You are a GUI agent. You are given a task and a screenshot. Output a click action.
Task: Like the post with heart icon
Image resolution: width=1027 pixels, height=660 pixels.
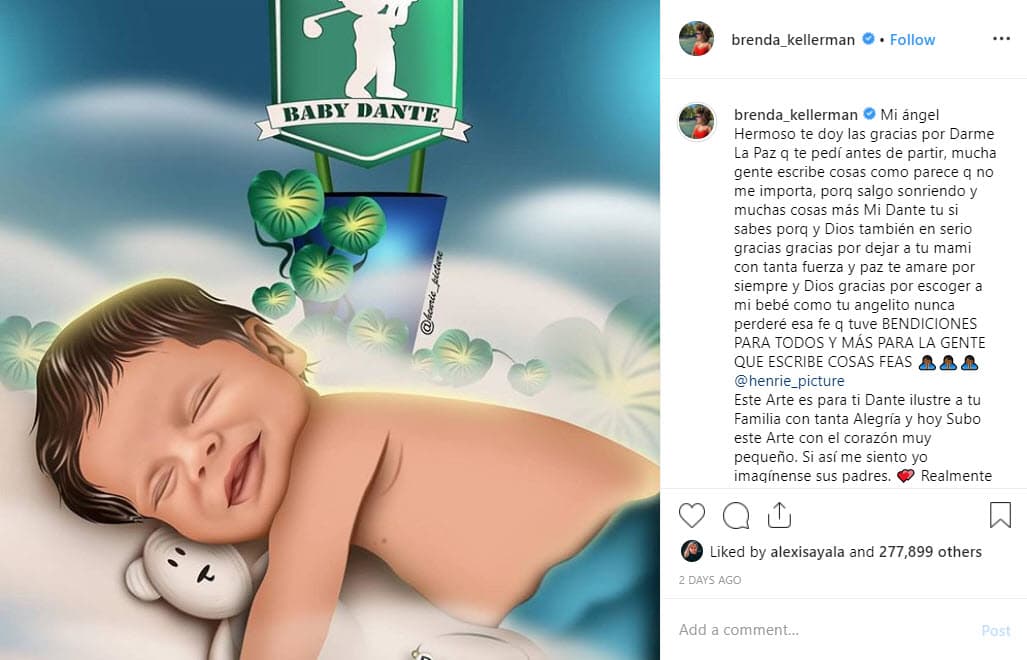point(692,515)
